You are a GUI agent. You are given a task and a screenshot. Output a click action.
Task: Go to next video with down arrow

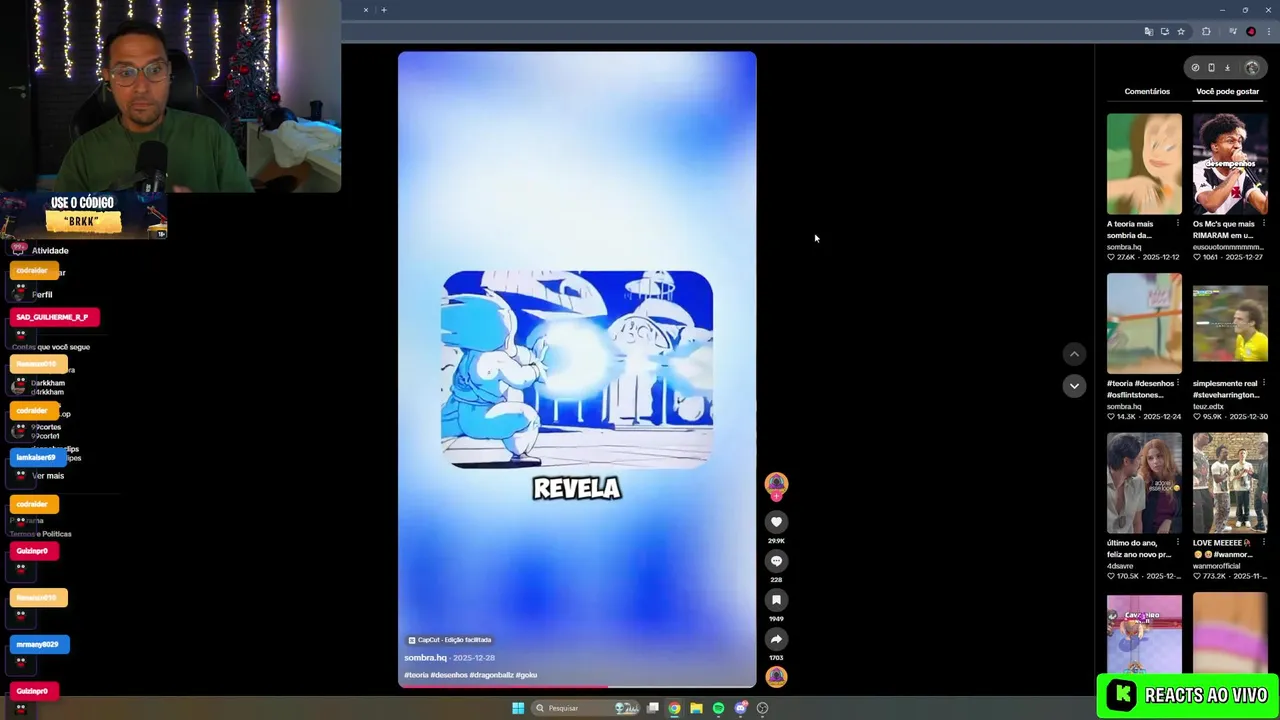pos(1074,386)
